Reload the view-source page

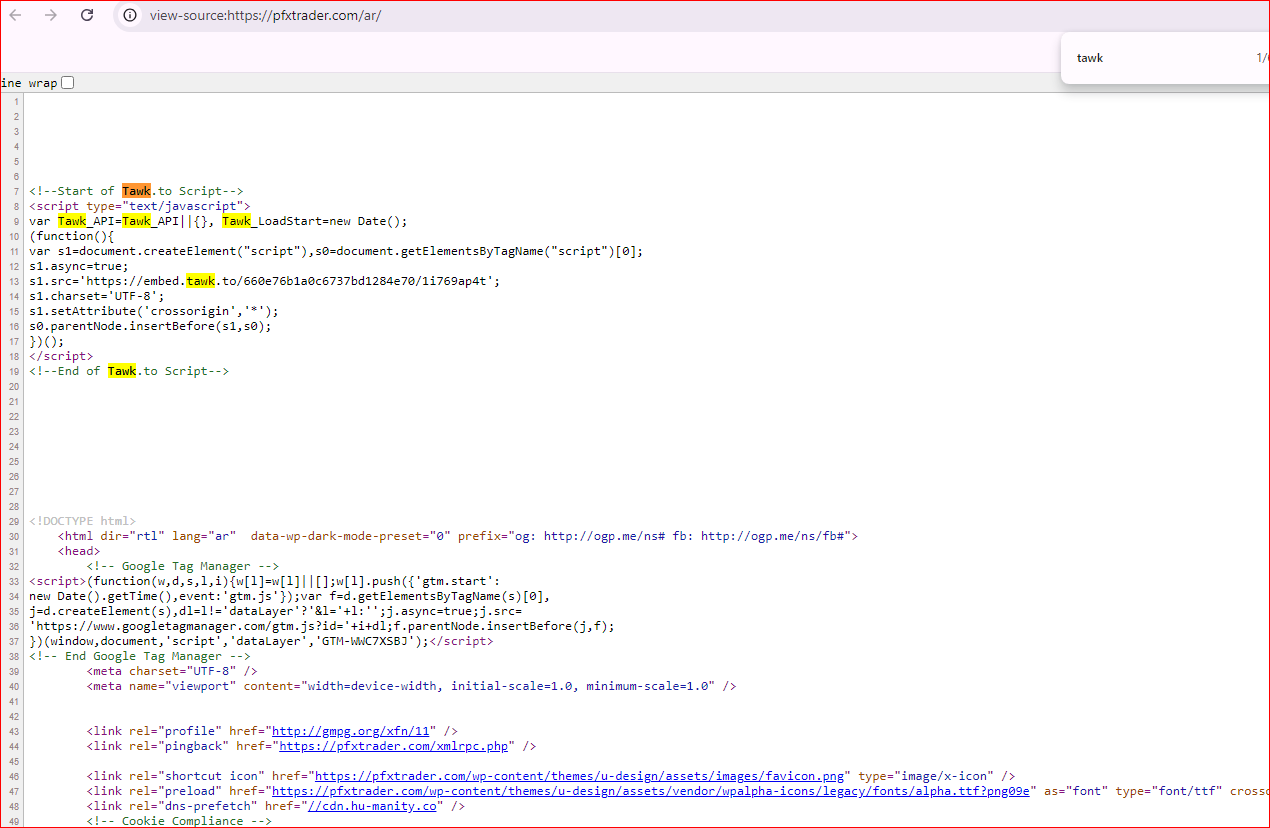(x=87, y=16)
